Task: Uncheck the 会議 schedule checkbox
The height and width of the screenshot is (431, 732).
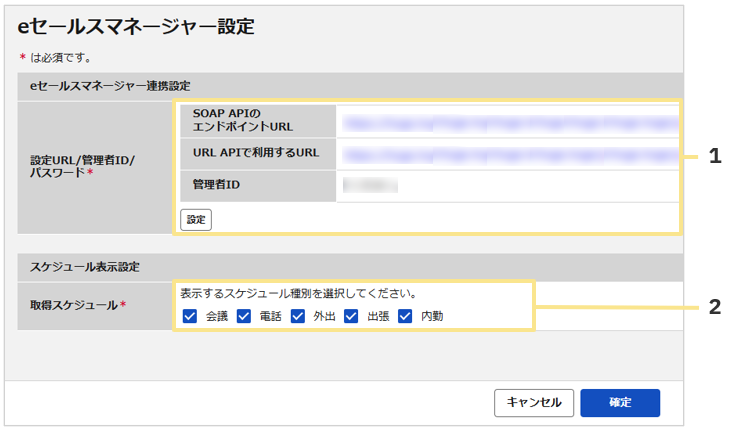Action: [x=190, y=316]
